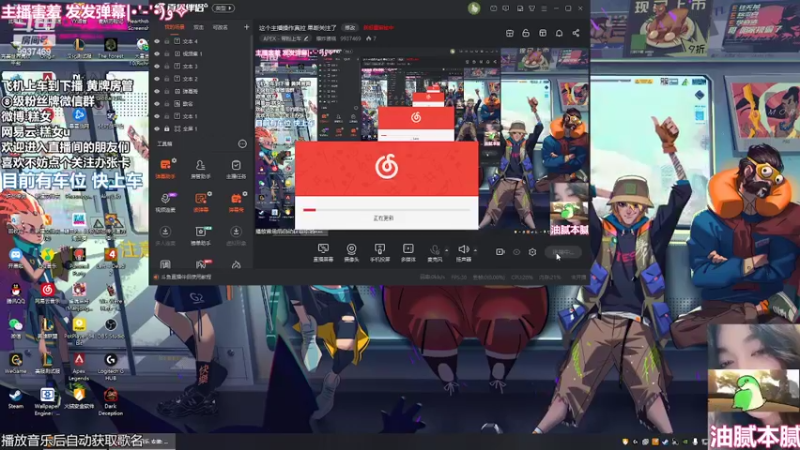This screenshot has width=800, height=450.
Task: Open the Logitech G HUB desktop shortcut
Action: point(111,366)
